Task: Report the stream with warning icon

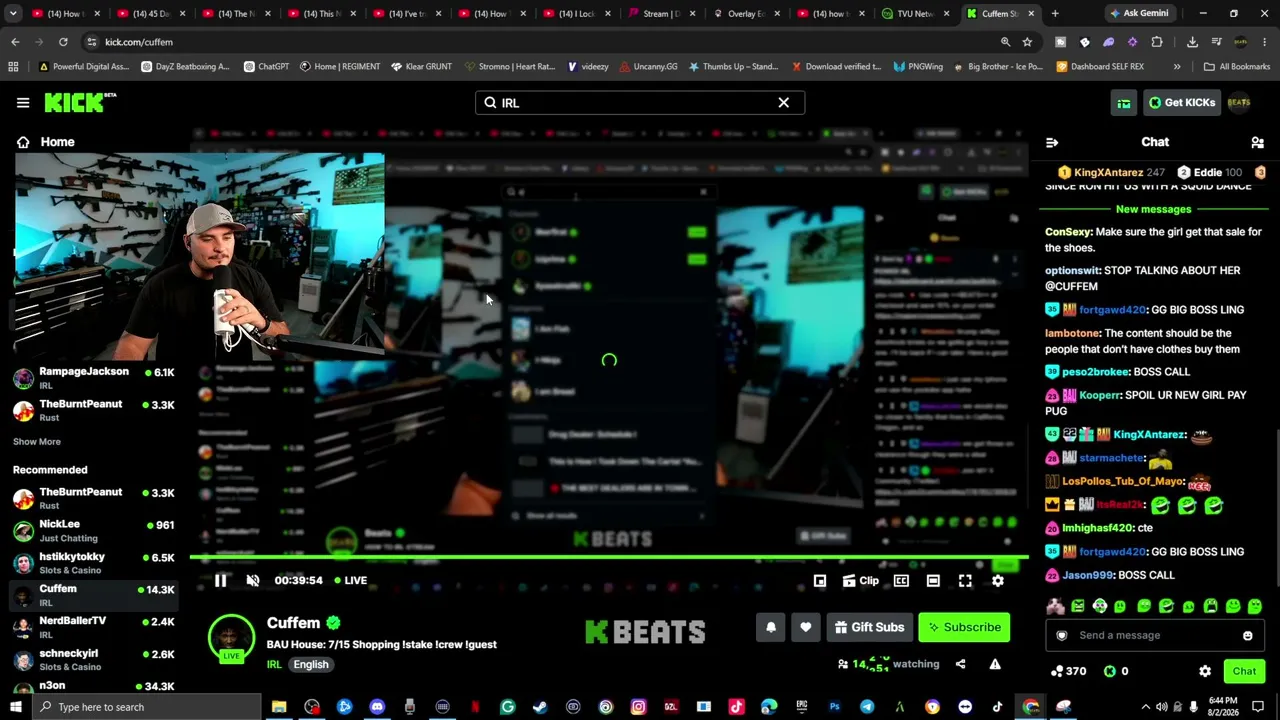Action: [995, 664]
